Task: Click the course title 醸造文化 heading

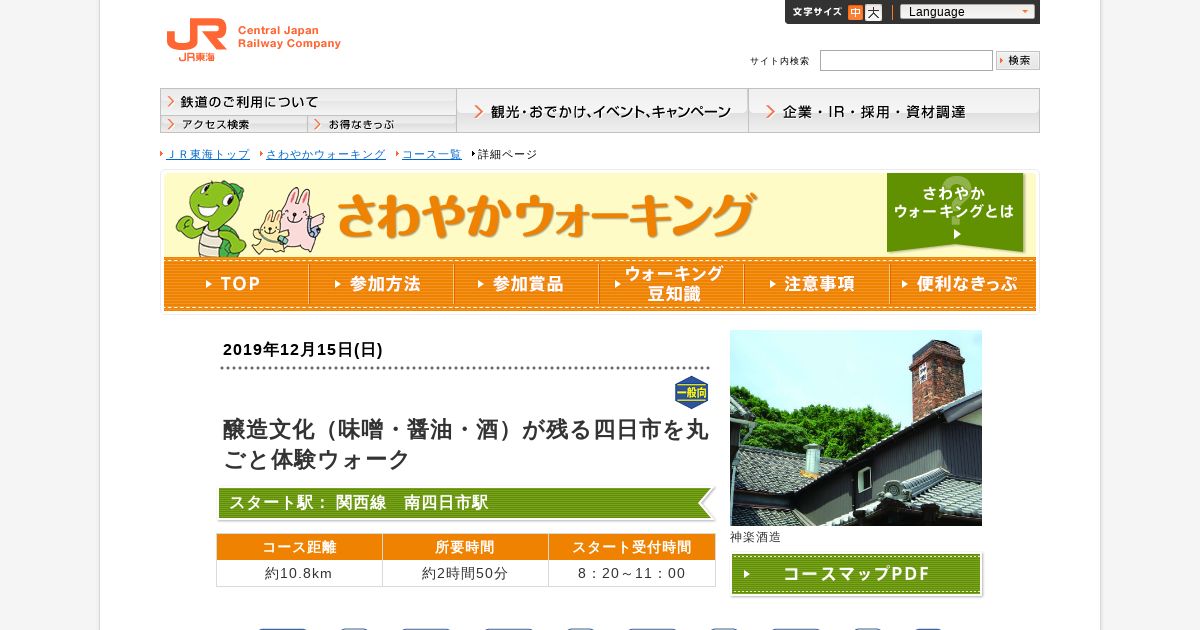Action: [x=466, y=445]
